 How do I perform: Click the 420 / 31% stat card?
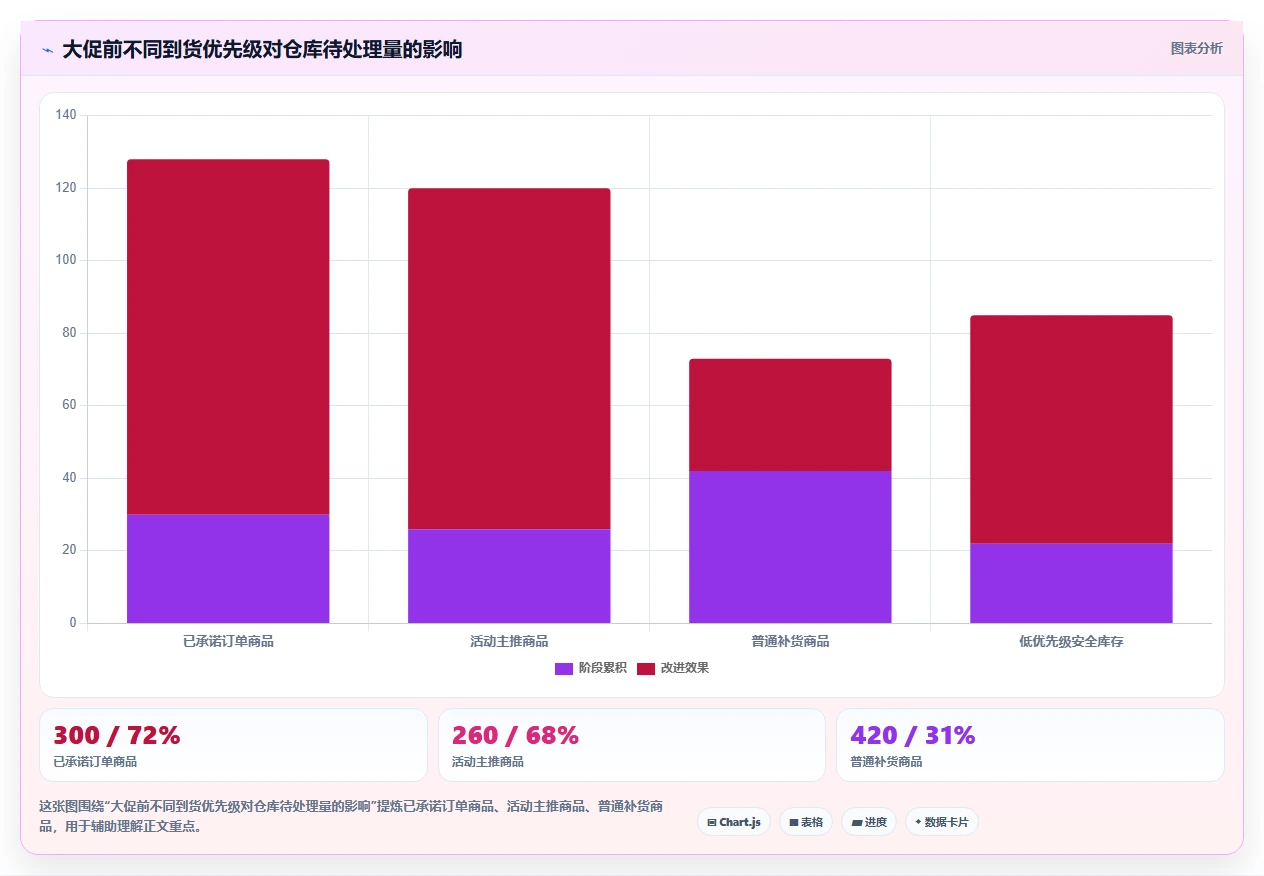tap(1030, 745)
